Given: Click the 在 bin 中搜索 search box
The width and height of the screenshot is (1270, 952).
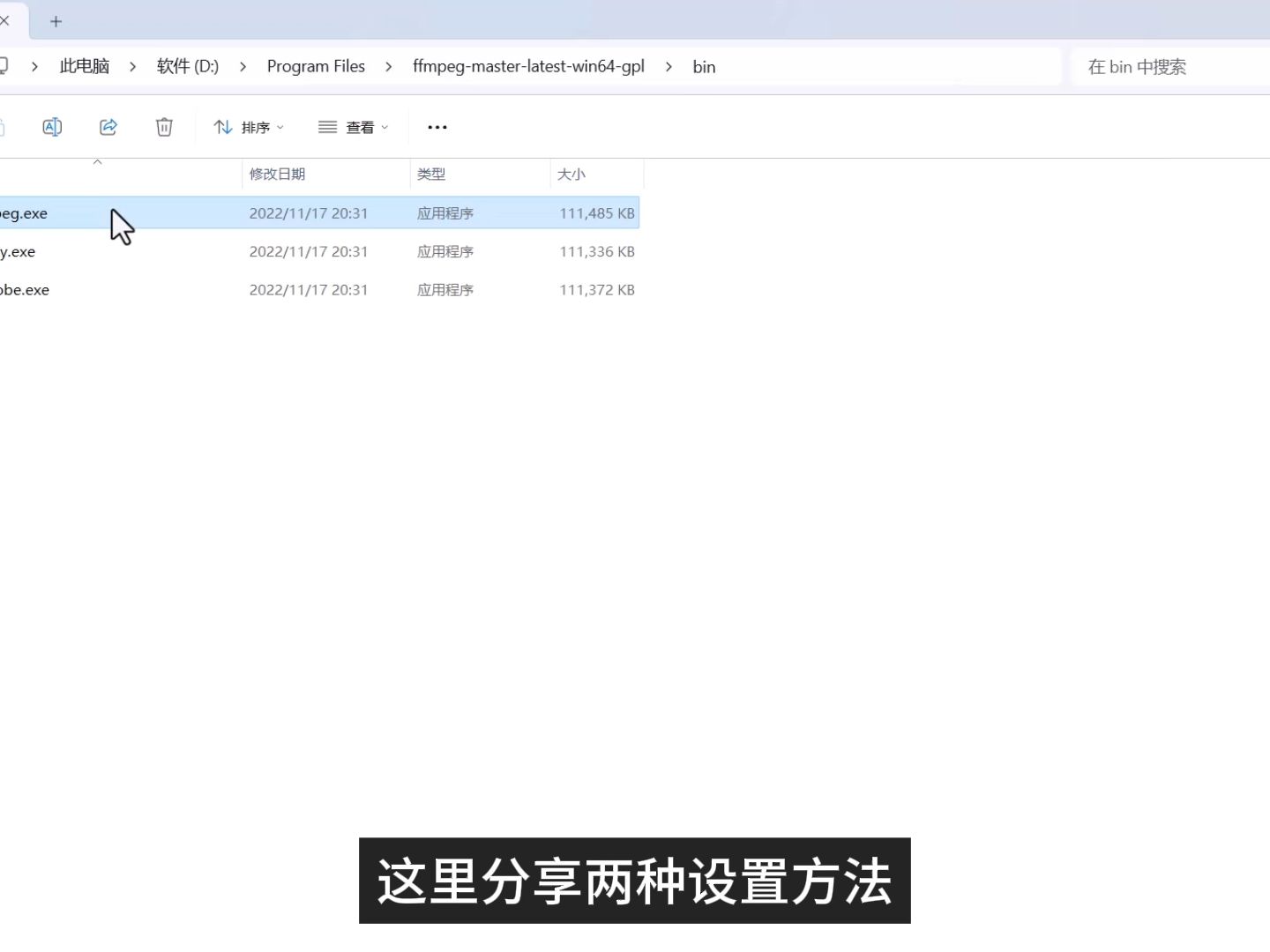Looking at the screenshot, I should click(x=1170, y=67).
